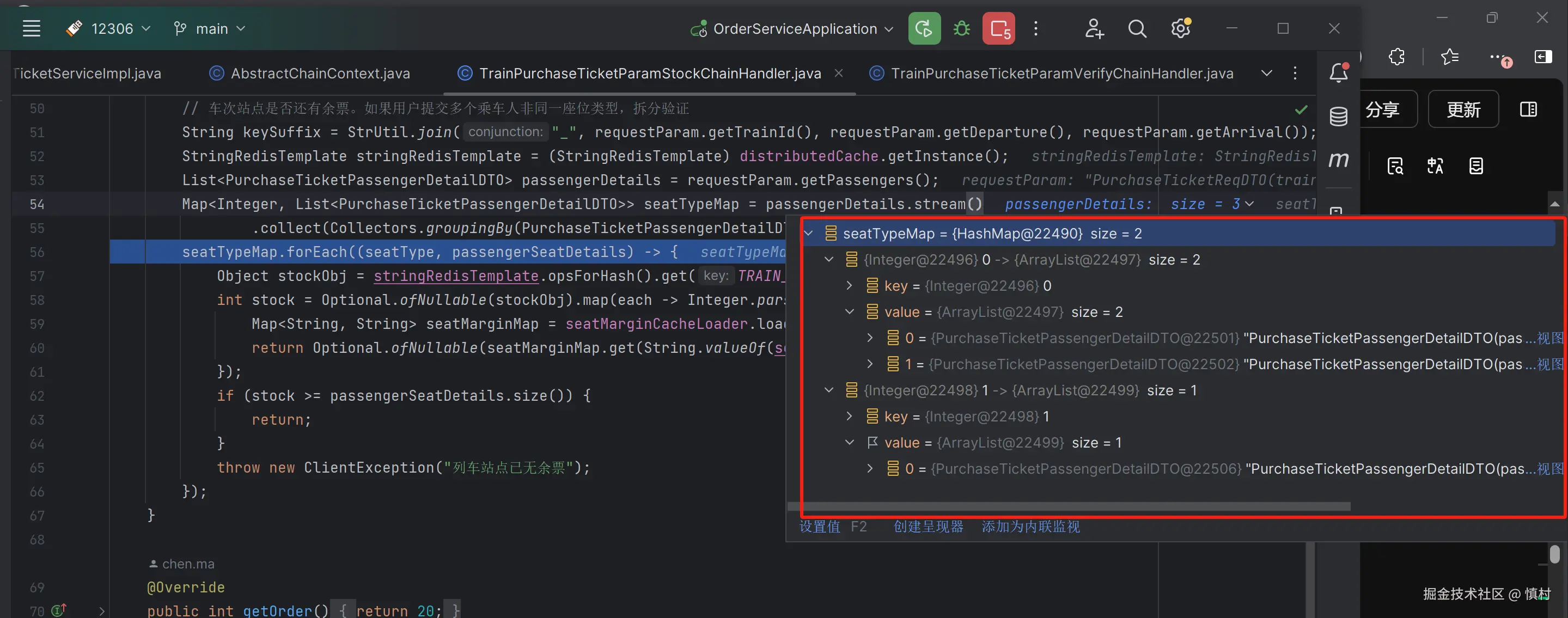This screenshot has height=618, width=1568.
Task: Open Code With Me add-user icon
Action: tap(1093, 29)
